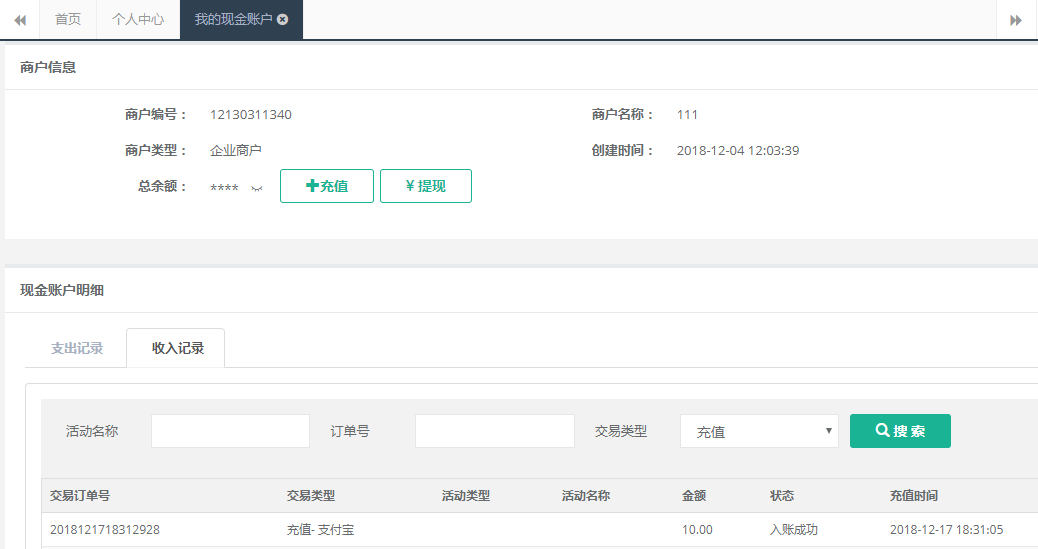Click order number 2018121718312928
Screen dimensions: 1038x549
pyautogui.click(x=105, y=530)
